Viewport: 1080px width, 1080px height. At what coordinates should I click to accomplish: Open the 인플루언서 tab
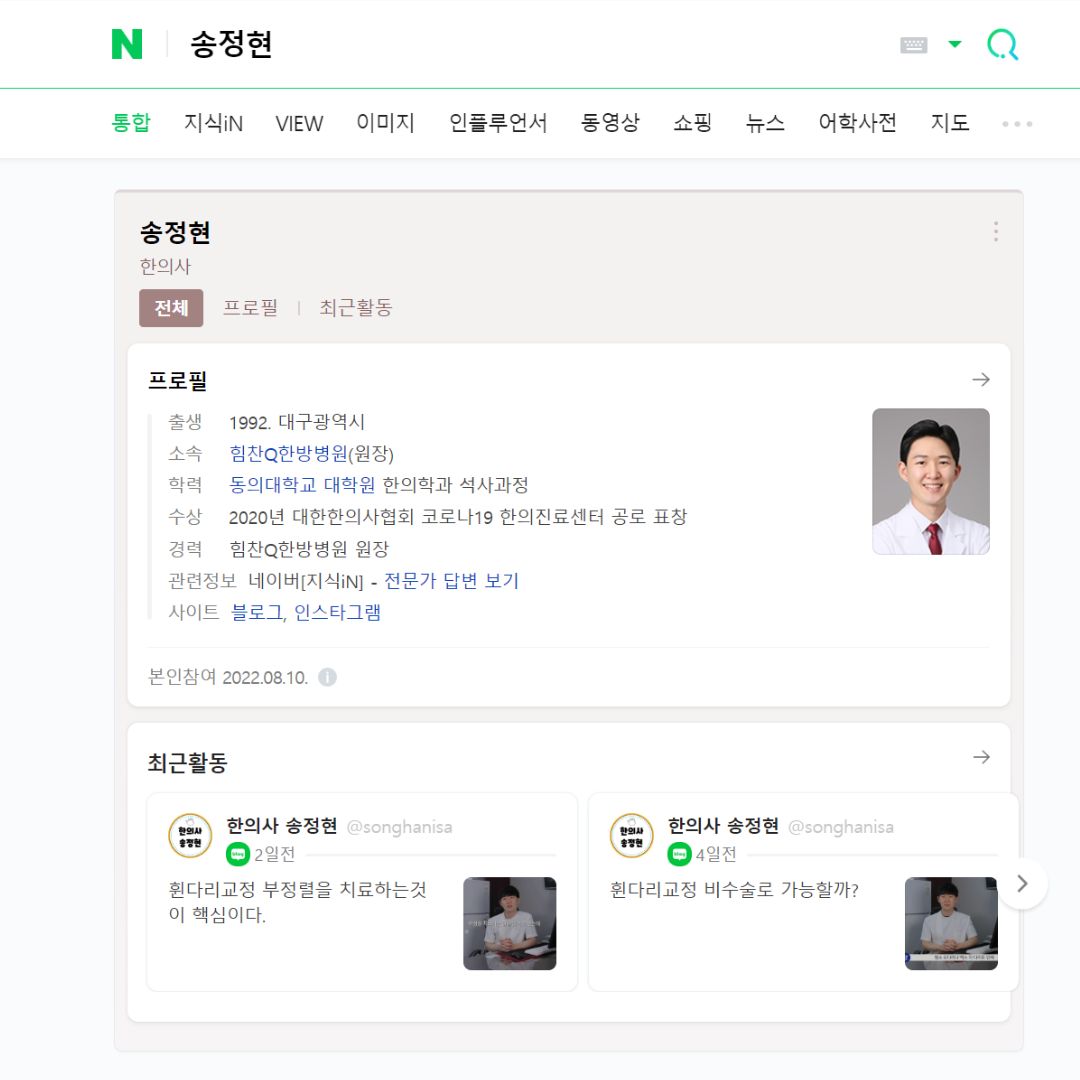click(498, 123)
